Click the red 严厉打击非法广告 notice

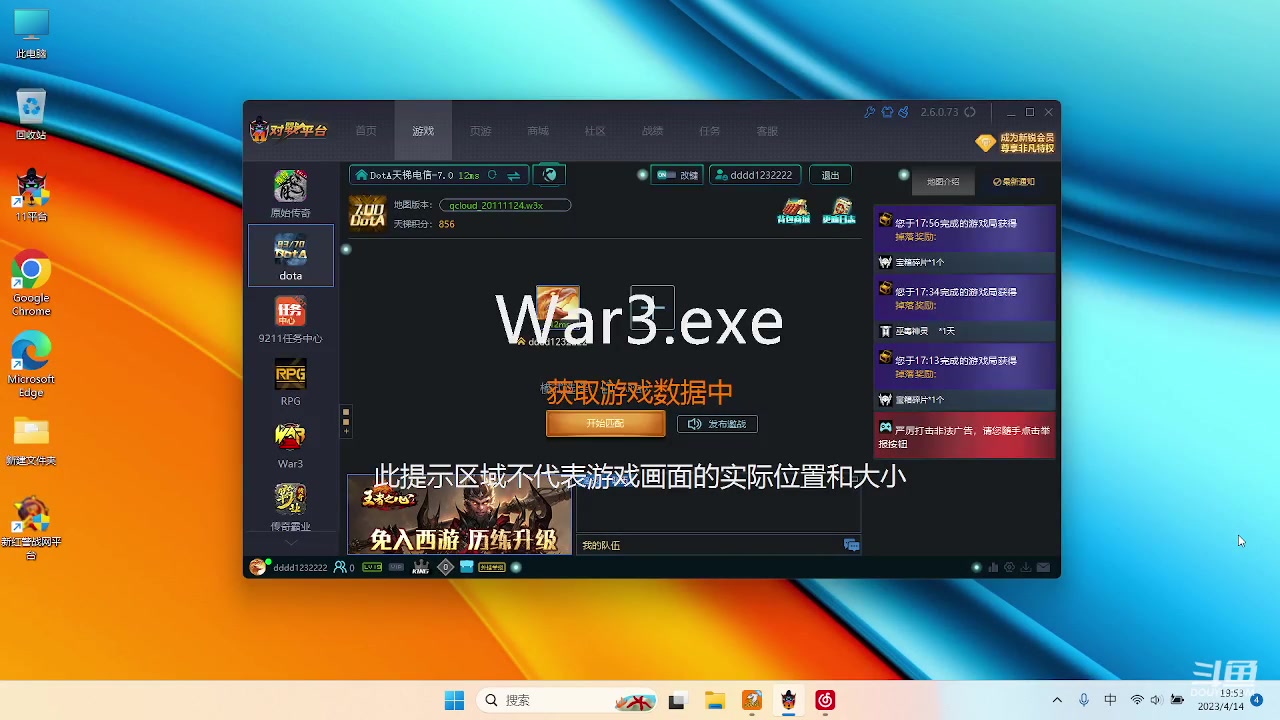(x=965, y=436)
